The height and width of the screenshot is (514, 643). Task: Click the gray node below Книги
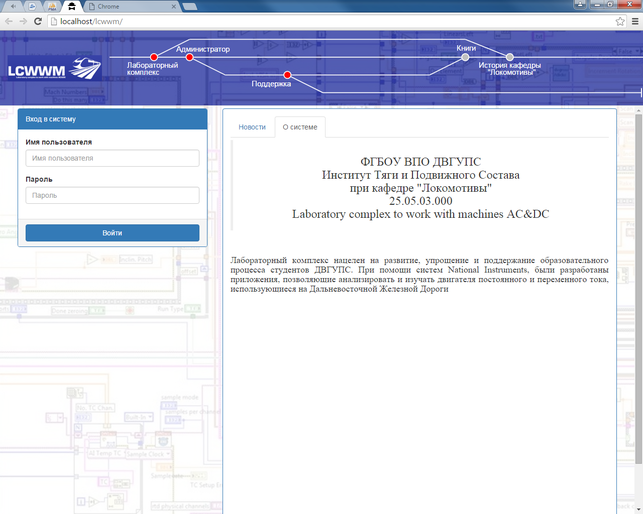[465, 57]
